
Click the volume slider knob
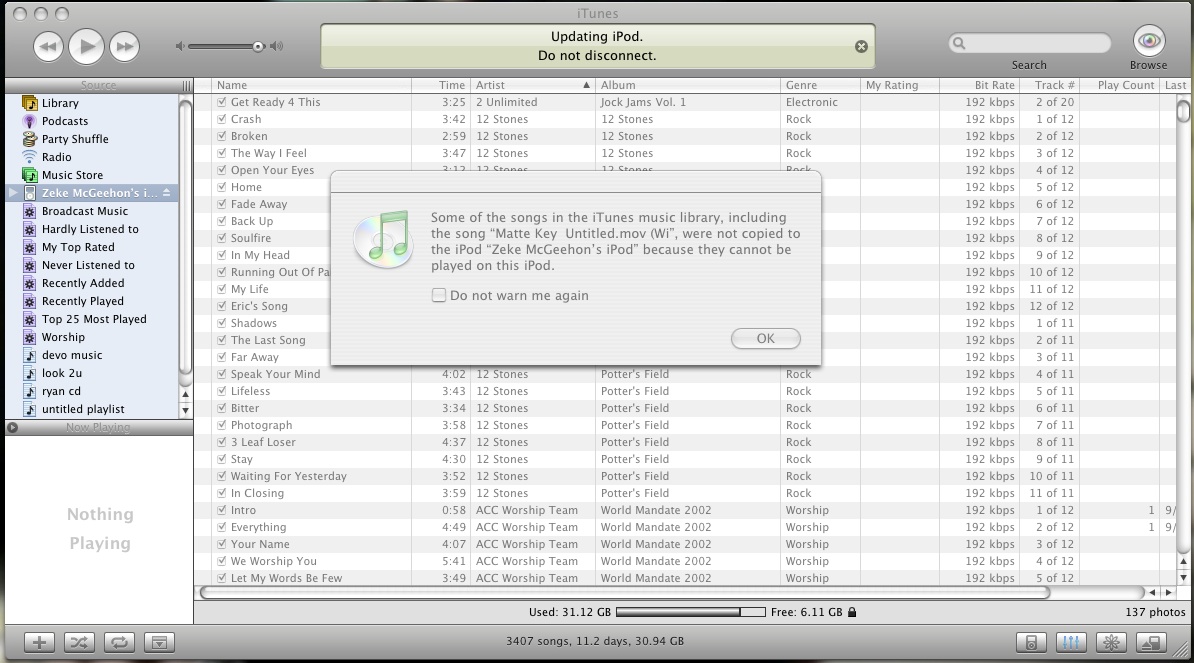tap(258, 46)
